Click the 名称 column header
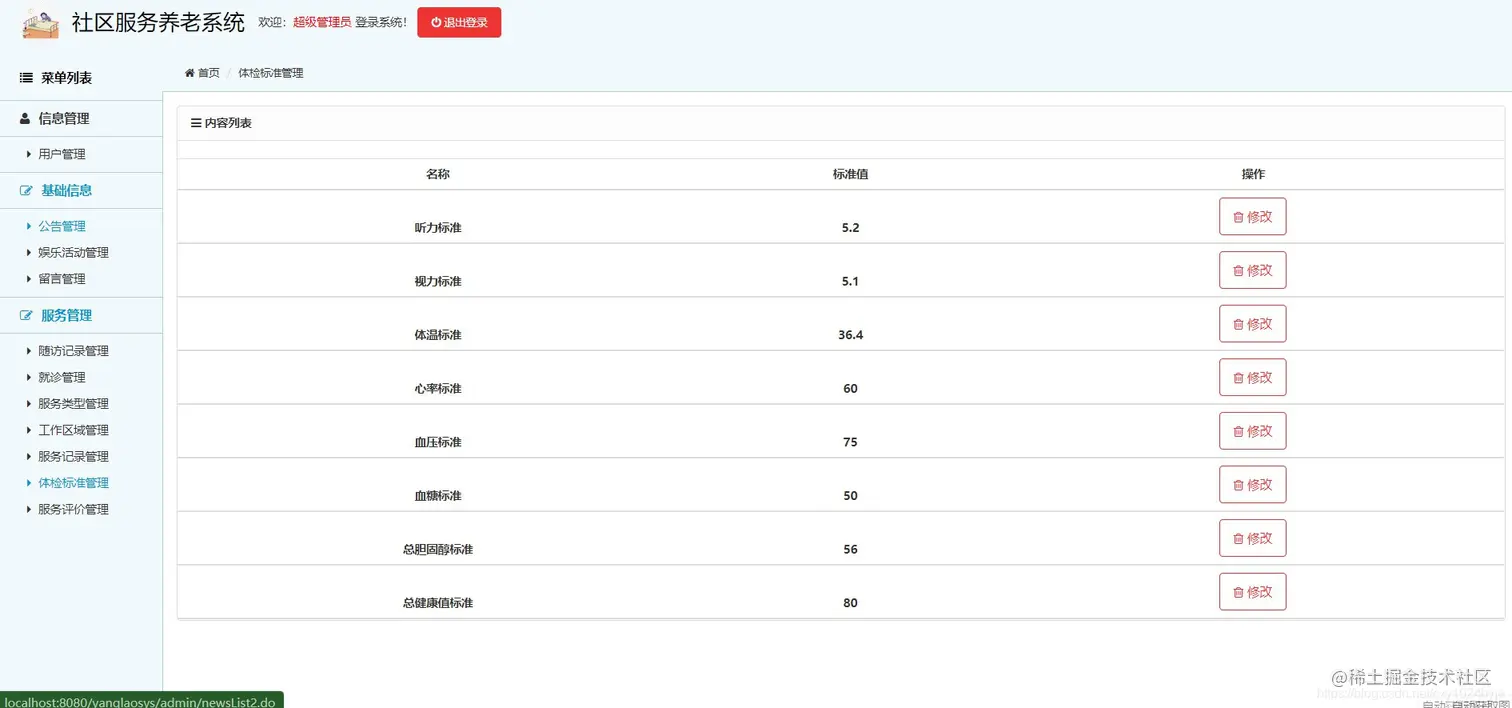 (x=438, y=174)
